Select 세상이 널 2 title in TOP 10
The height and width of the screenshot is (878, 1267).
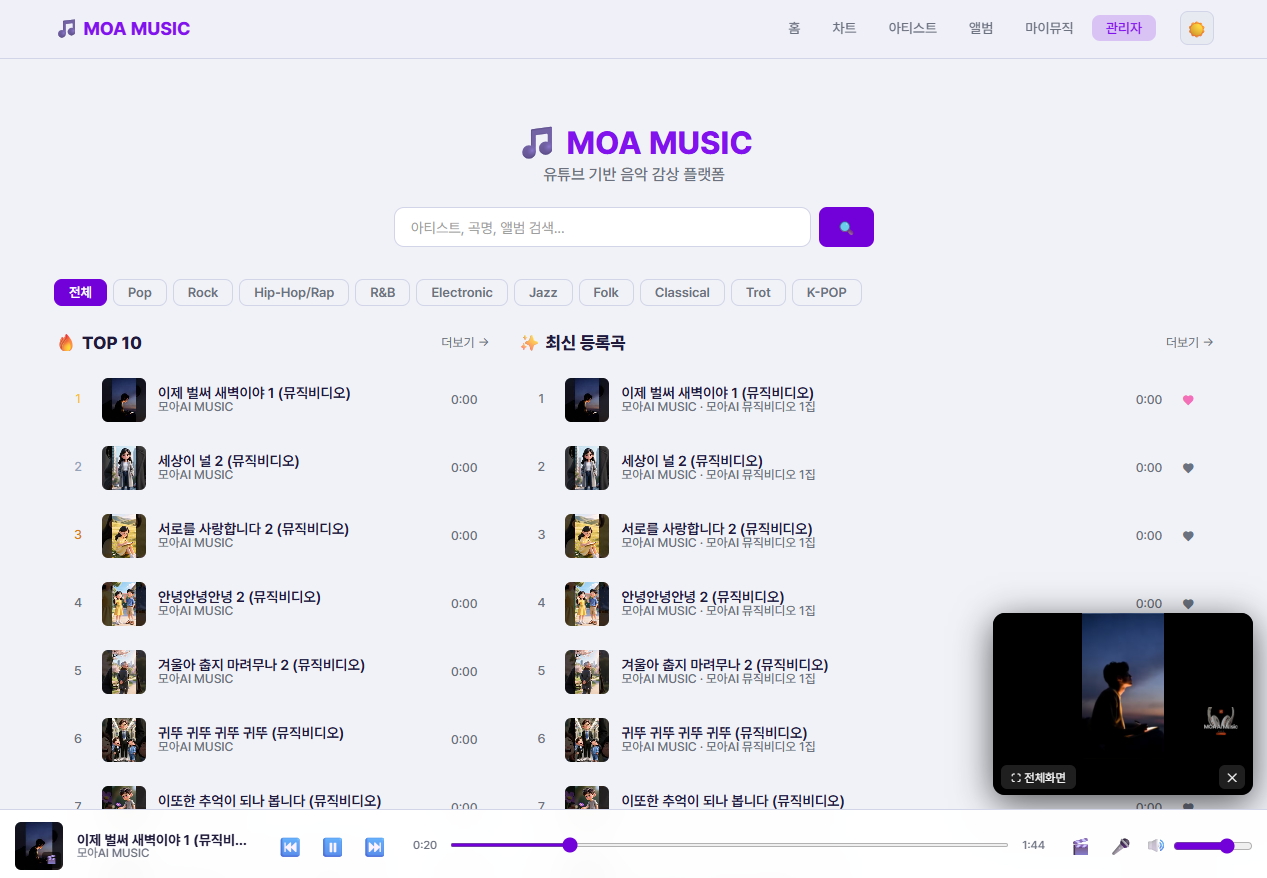tap(228, 460)
